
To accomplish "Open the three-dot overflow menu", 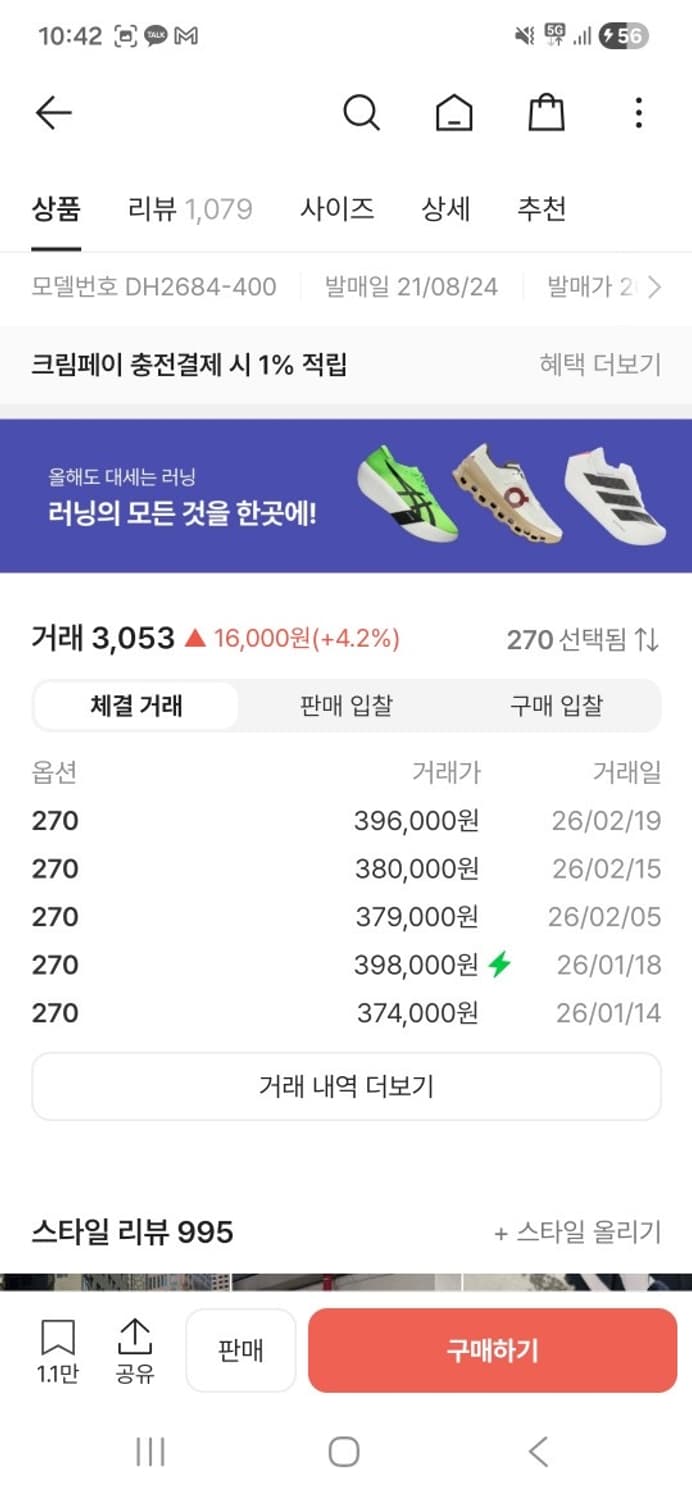I will [x=637, y=112].
